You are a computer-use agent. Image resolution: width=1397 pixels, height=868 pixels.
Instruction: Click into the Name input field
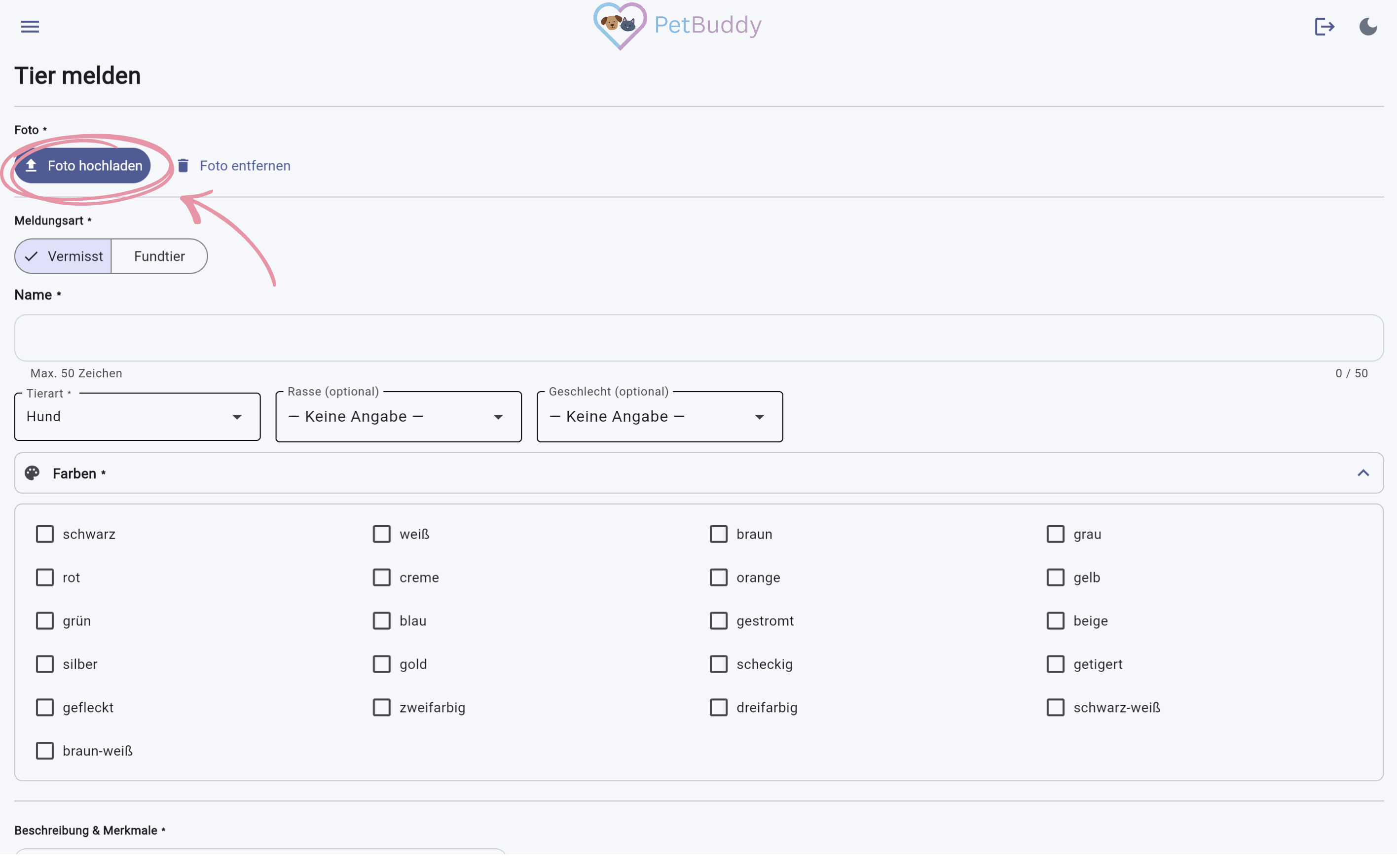tap(698, 337)
